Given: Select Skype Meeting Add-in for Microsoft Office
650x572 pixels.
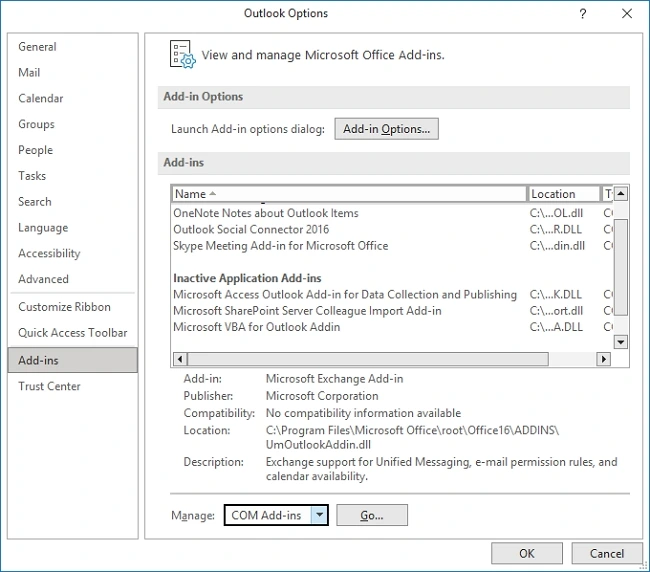Looking at the screenshot, I should click(280, 246).
